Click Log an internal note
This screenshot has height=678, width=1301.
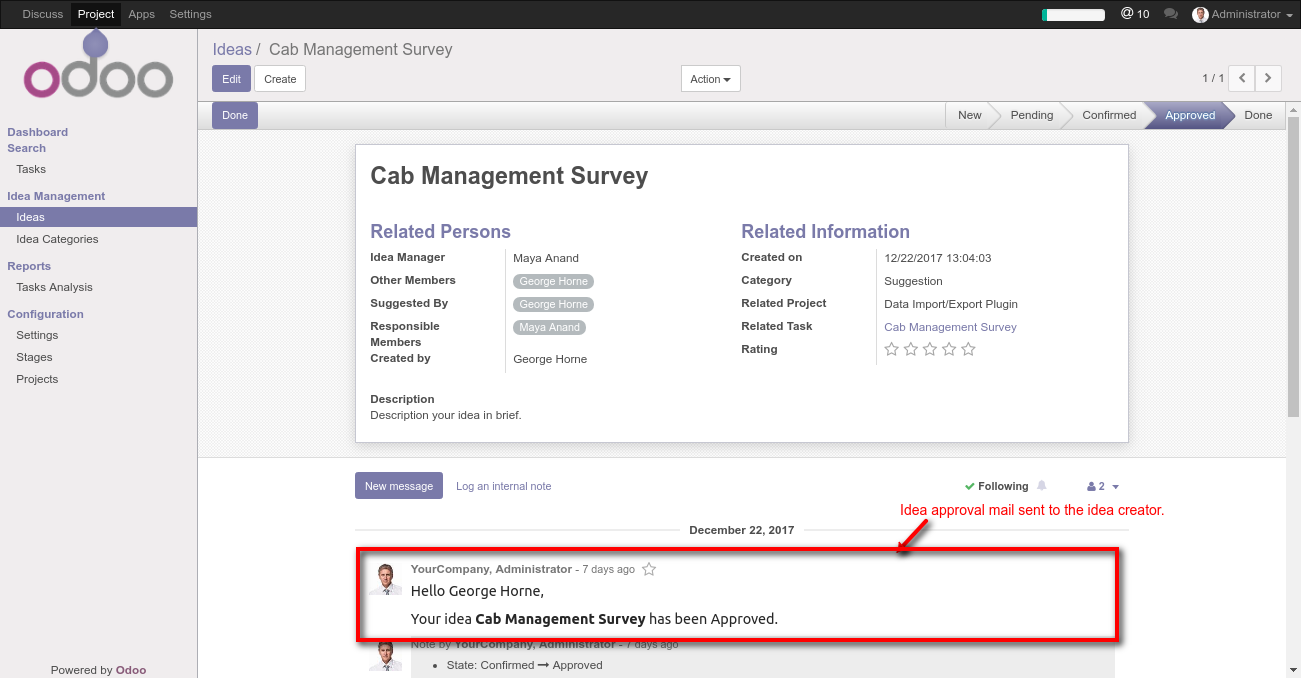point(503,486)
